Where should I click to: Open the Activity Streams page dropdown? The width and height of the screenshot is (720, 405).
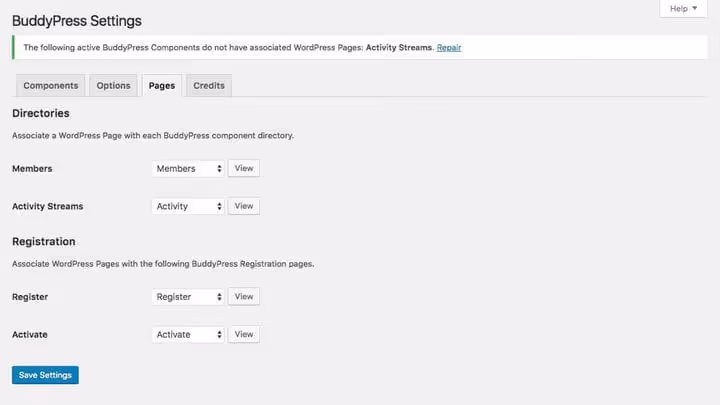click(x=188, y=206)
